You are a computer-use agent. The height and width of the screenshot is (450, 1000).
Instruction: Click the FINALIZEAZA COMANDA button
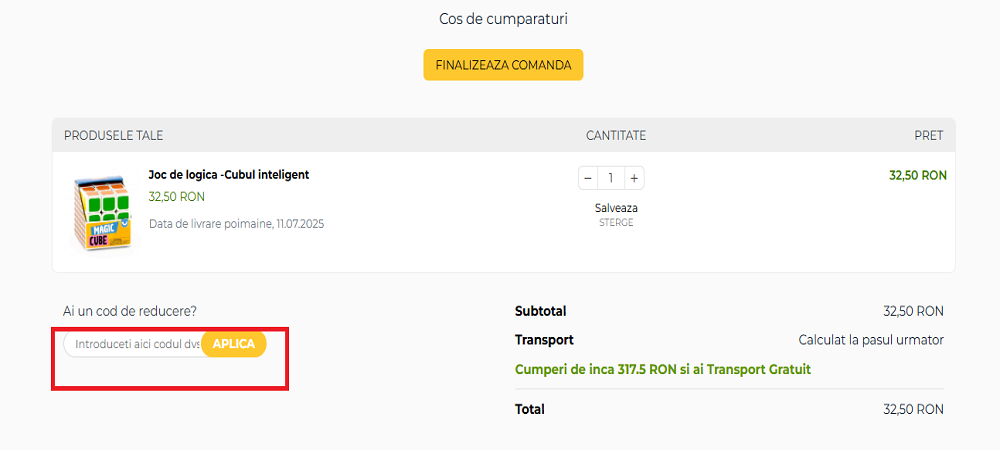click(x=503, y=65)
